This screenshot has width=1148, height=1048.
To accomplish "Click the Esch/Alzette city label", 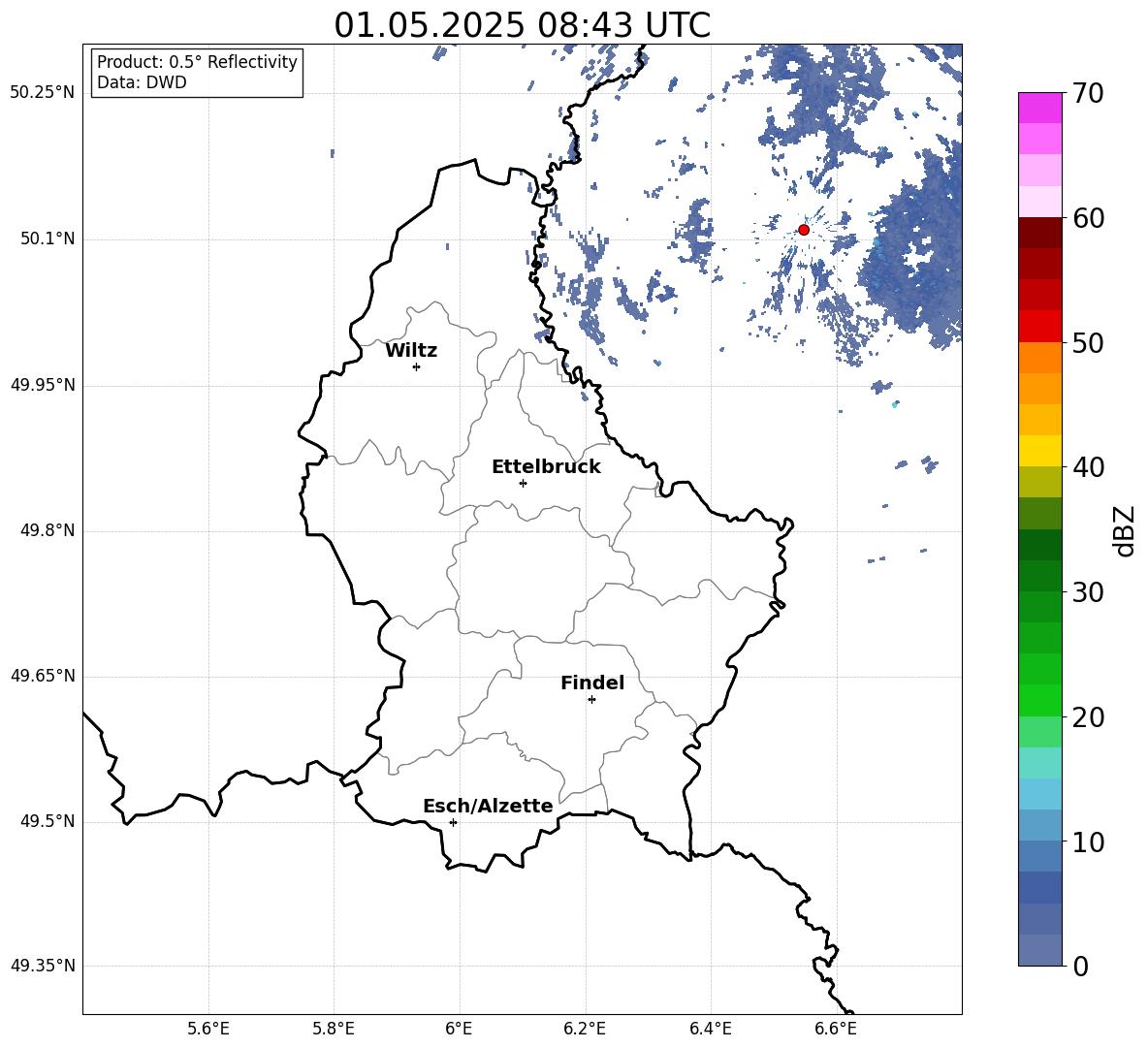I will pos(488,806).
